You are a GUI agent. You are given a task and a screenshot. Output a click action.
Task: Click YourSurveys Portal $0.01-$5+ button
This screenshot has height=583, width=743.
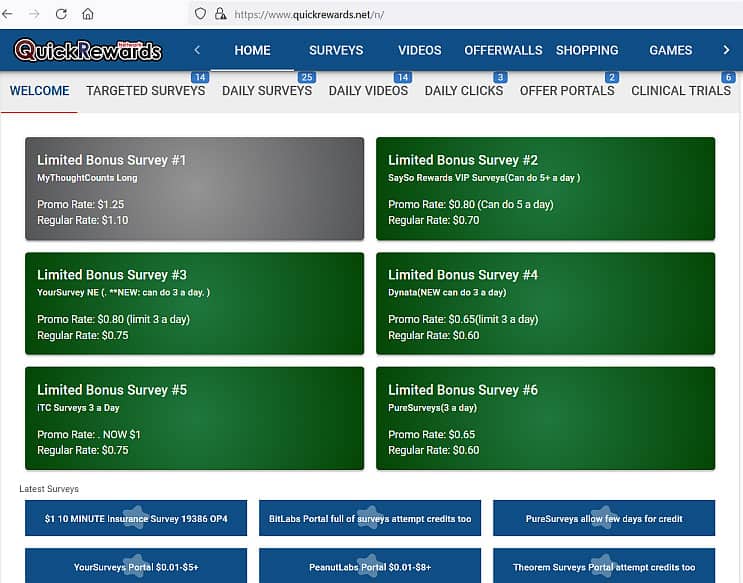[136, 566]
